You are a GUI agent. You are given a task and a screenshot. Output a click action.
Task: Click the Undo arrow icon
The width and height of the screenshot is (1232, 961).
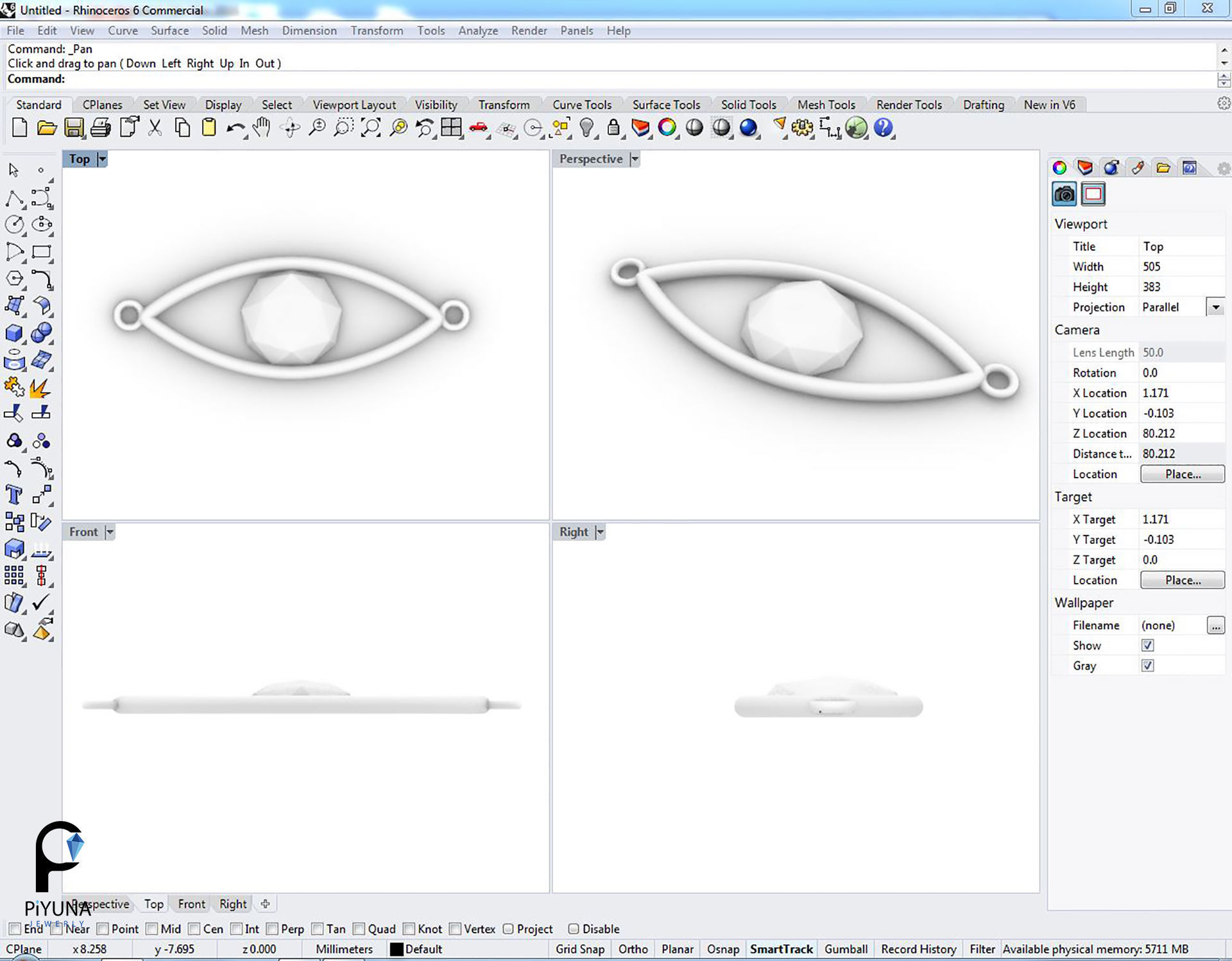tap(235, 128)
